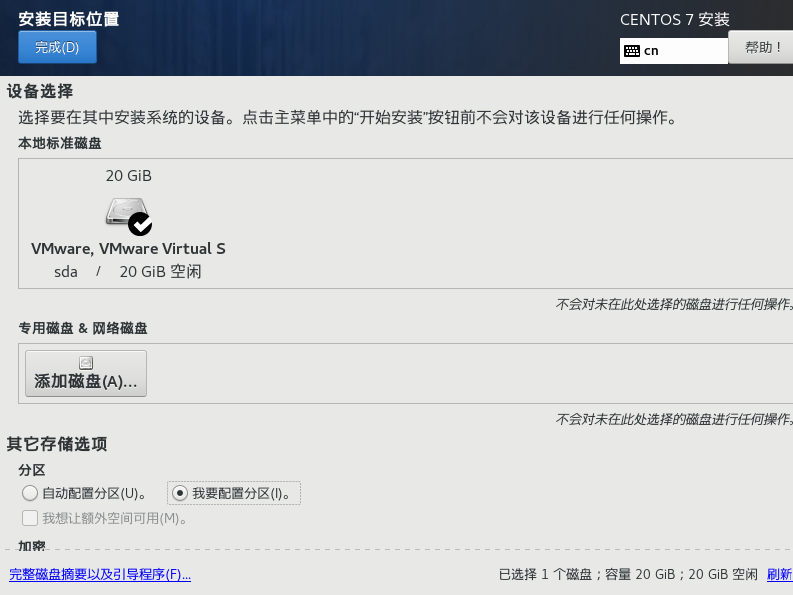Click the 安装目标位置 page title
The image size is (793, 595).
pos(69,19)
